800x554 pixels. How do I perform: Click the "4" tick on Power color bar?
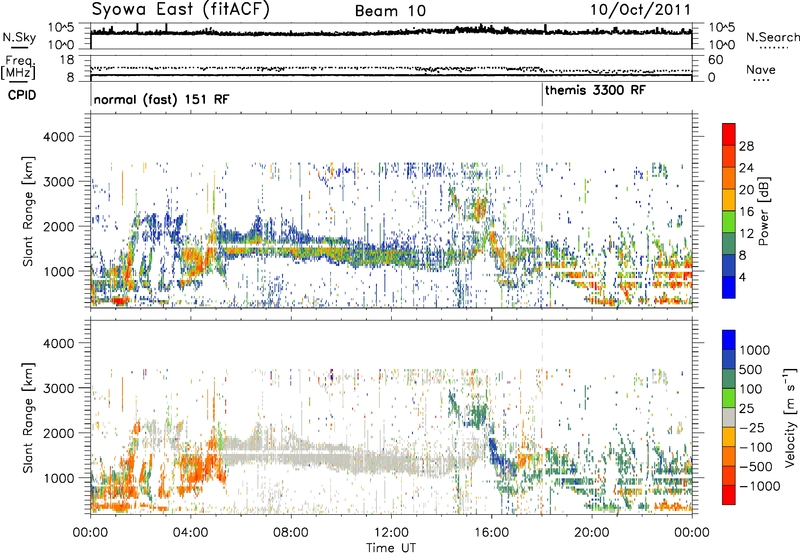[742, 277]
